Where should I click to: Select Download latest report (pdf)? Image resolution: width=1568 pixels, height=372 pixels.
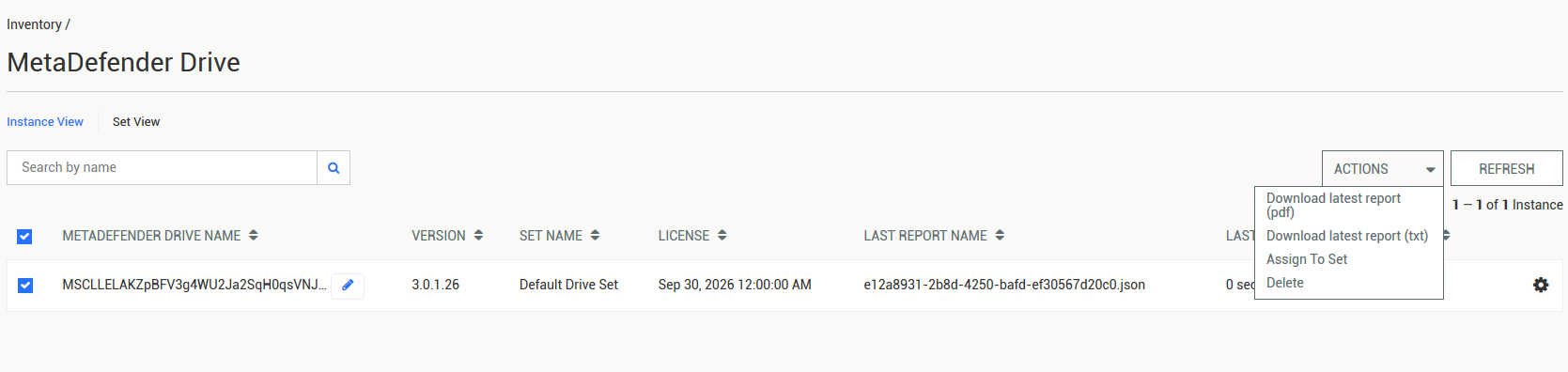point(1333,205)
